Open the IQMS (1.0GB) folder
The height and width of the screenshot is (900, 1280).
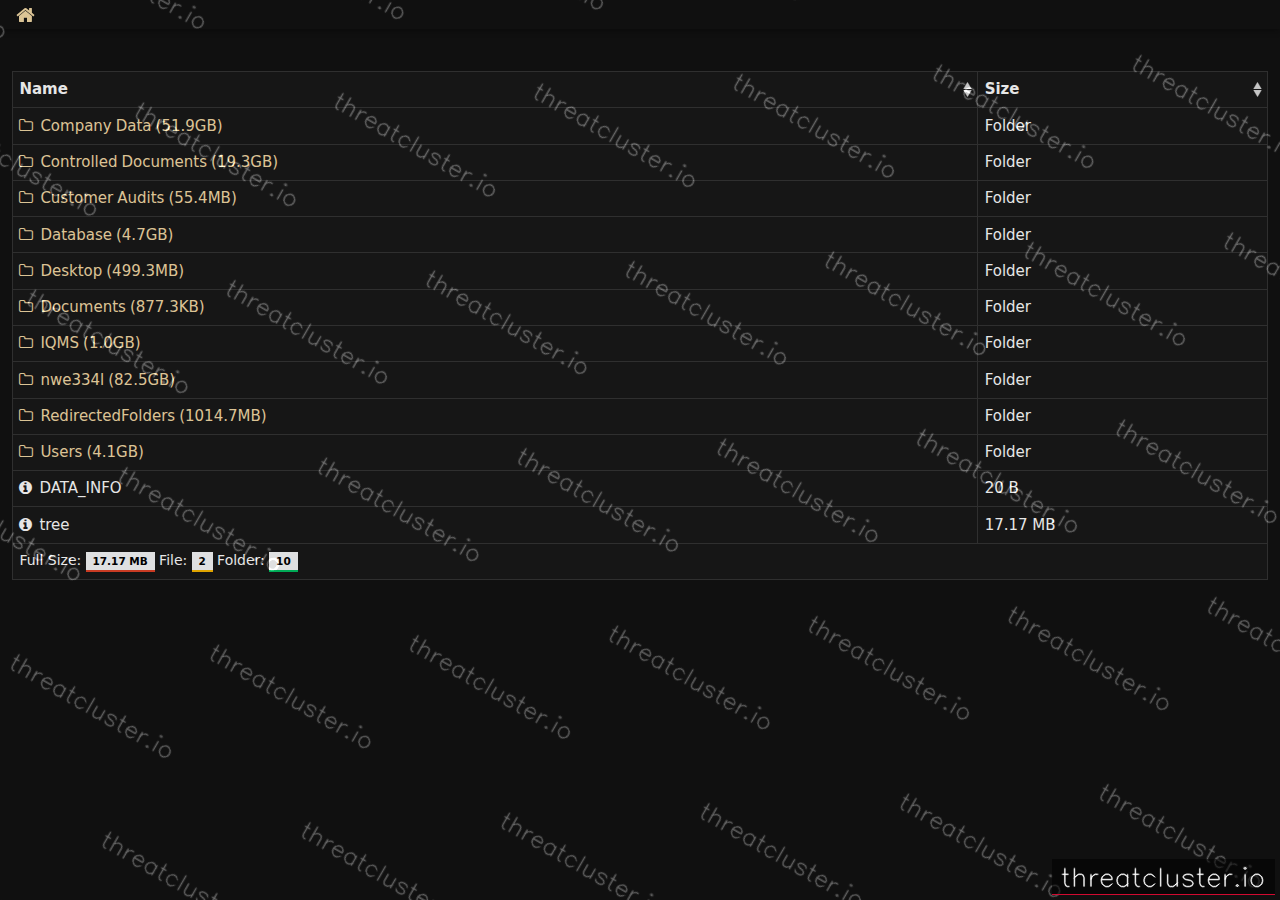(90, 343)
